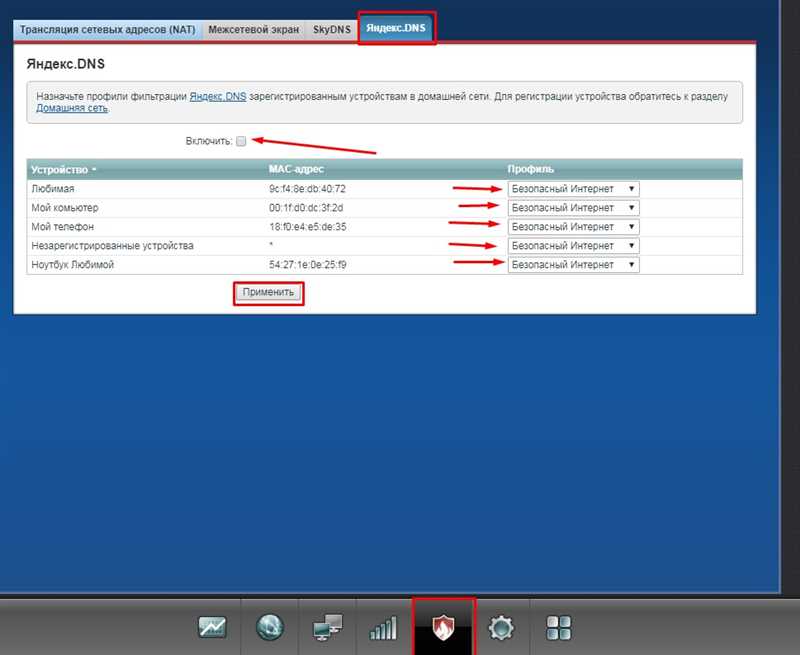This screenshot has height=655, width=800.
Task: Open the Internet globe icon
Action: (269, 627)
